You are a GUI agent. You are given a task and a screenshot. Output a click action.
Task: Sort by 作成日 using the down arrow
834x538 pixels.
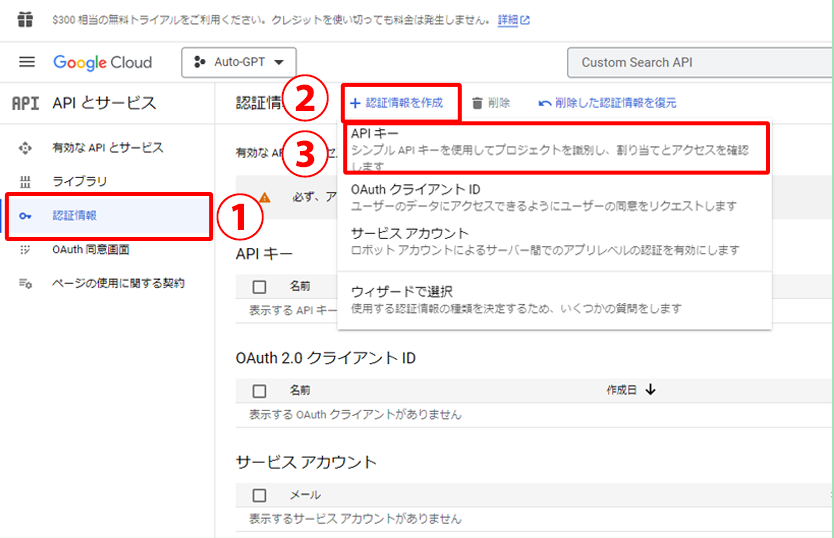click(x=651, y=390)
